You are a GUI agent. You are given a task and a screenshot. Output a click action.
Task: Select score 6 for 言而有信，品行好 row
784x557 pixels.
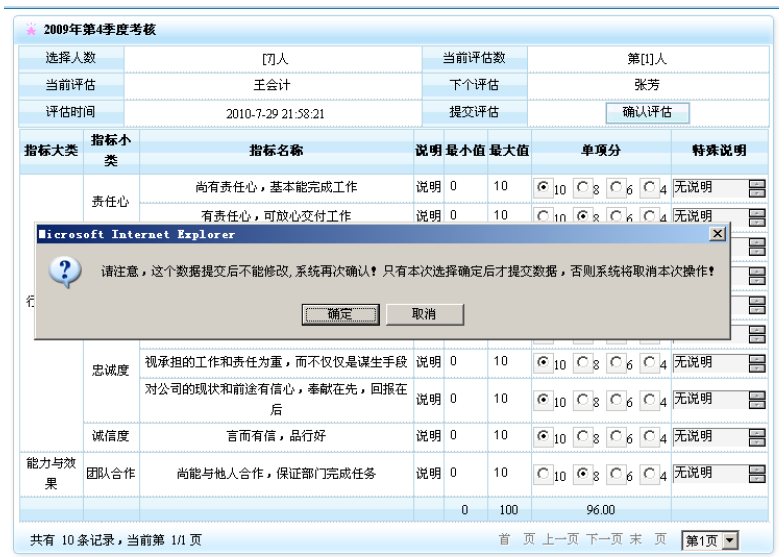(616, 436)
